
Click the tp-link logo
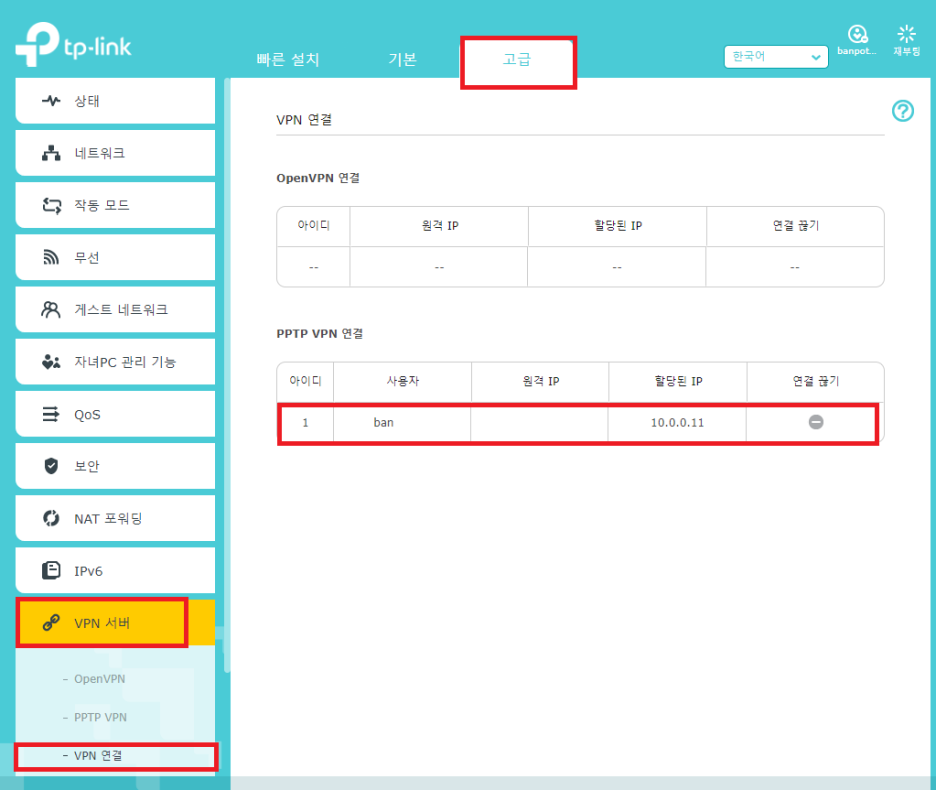[x=73, y=44]
